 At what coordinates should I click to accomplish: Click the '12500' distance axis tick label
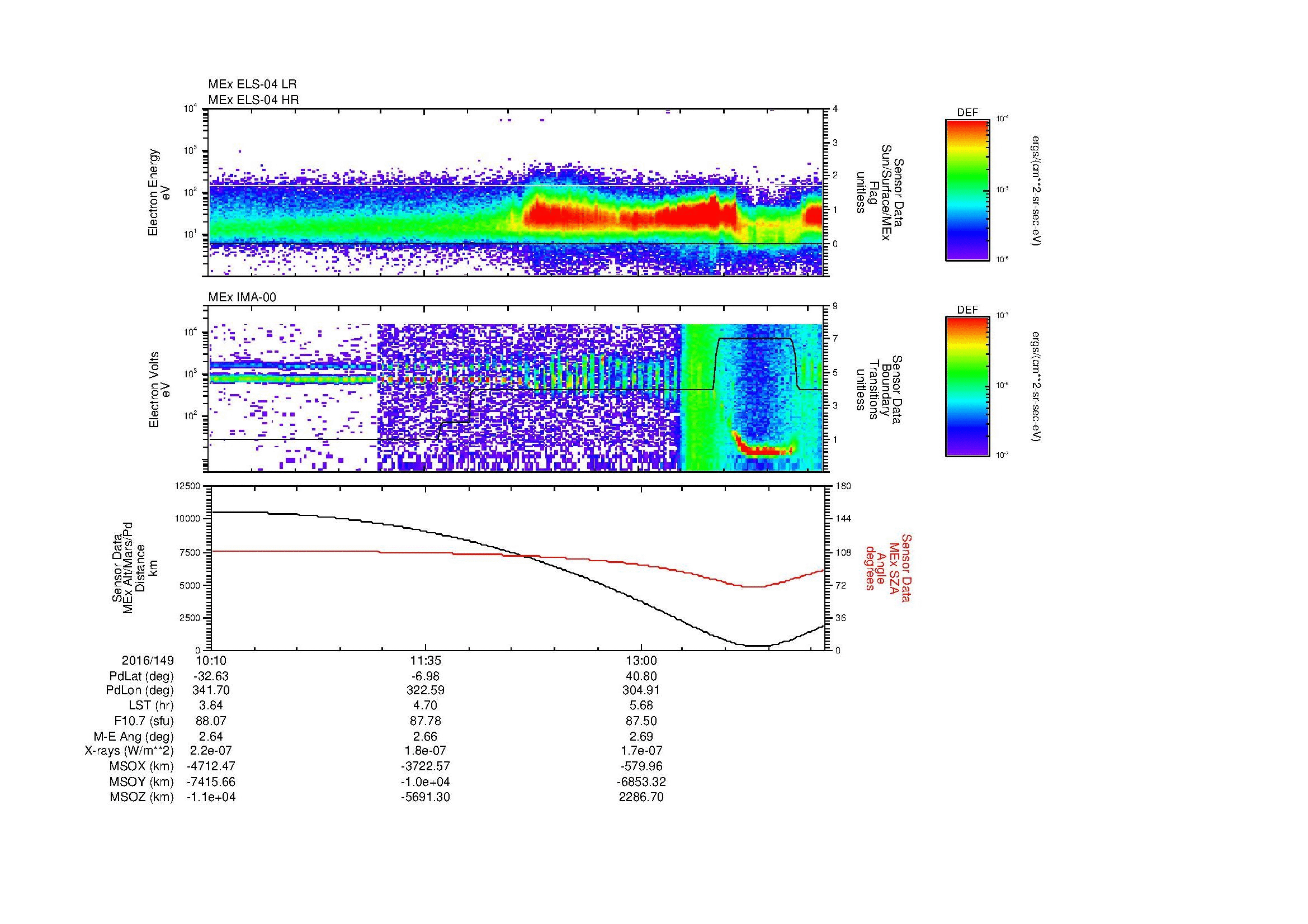(188, 486)
